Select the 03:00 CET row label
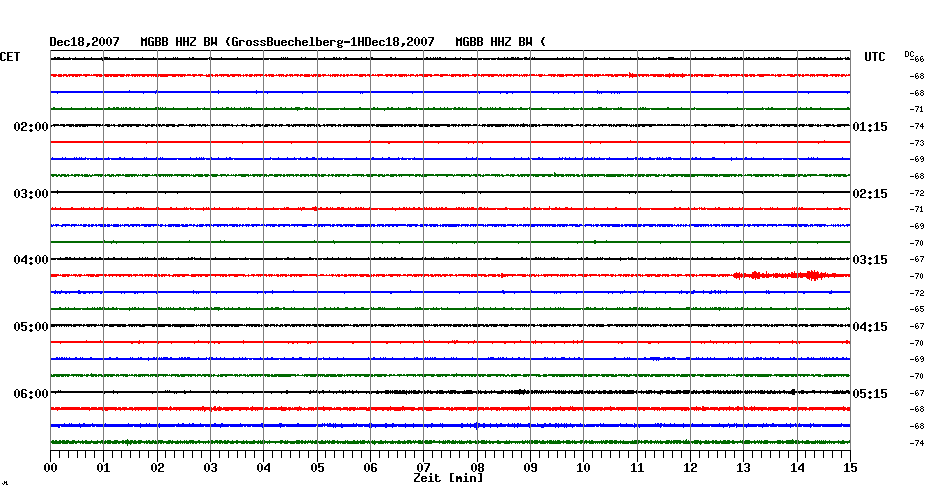The width and height of the screenshot is (930, 494). (x=31, y=194)
